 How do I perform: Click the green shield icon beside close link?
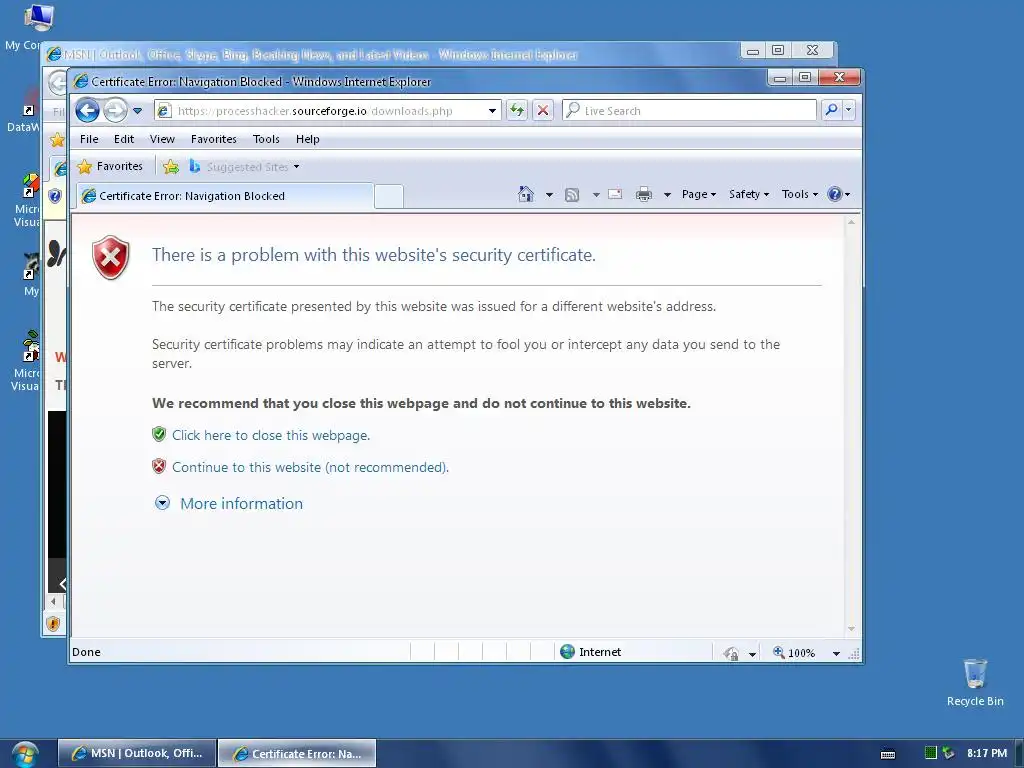click(159, 434)
